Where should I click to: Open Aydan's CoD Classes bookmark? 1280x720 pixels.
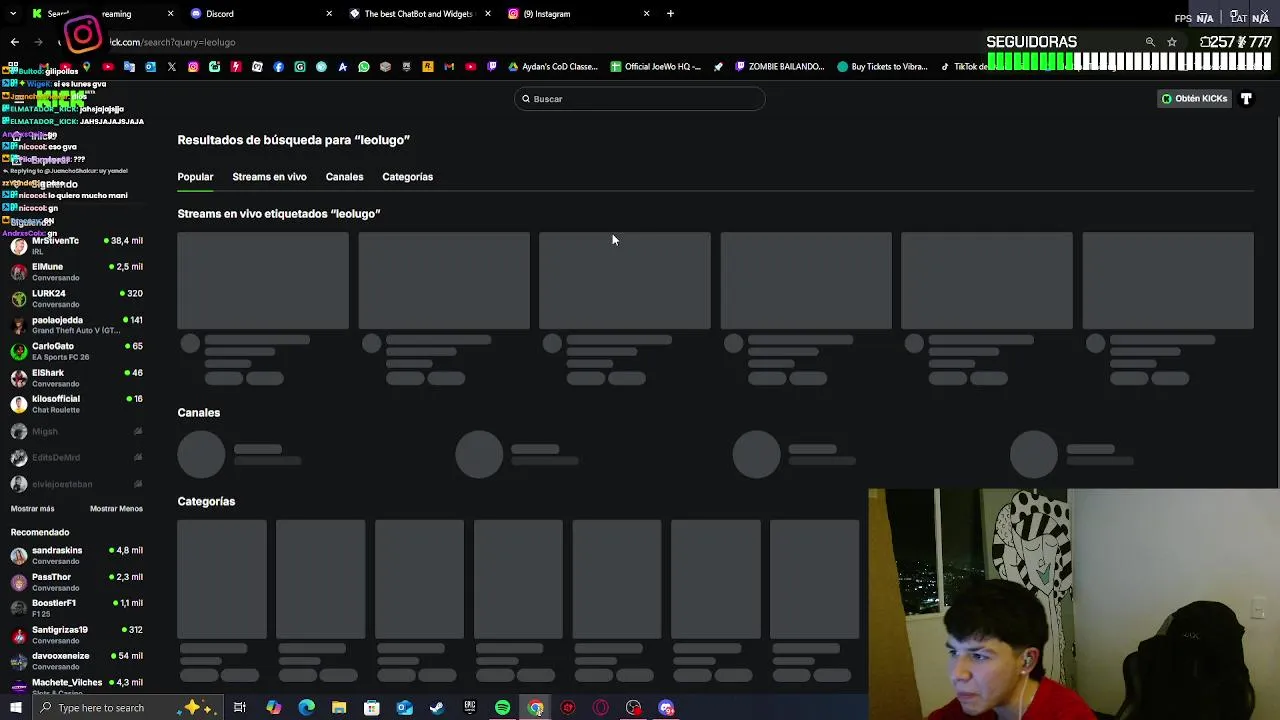[x=553, y=67]
